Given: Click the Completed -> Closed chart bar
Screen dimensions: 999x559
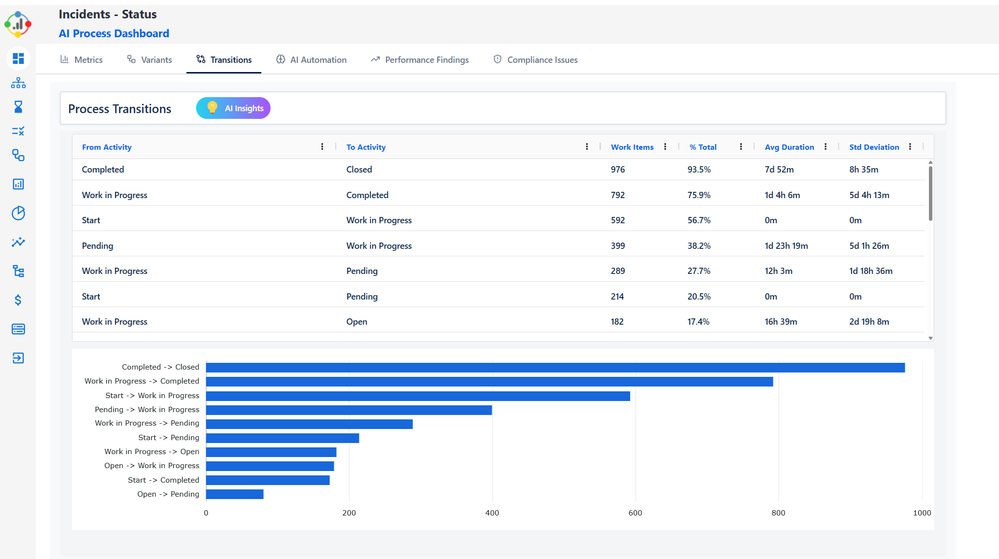Looking at the screenshot, I should tap(555, 367).
